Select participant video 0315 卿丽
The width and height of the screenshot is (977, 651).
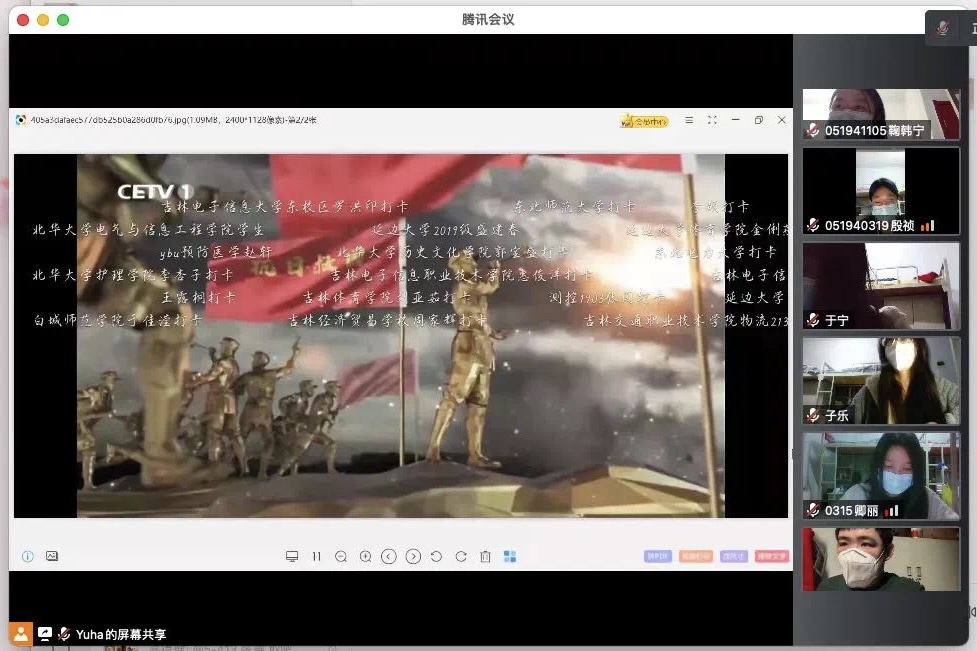(x=881, y=476)
